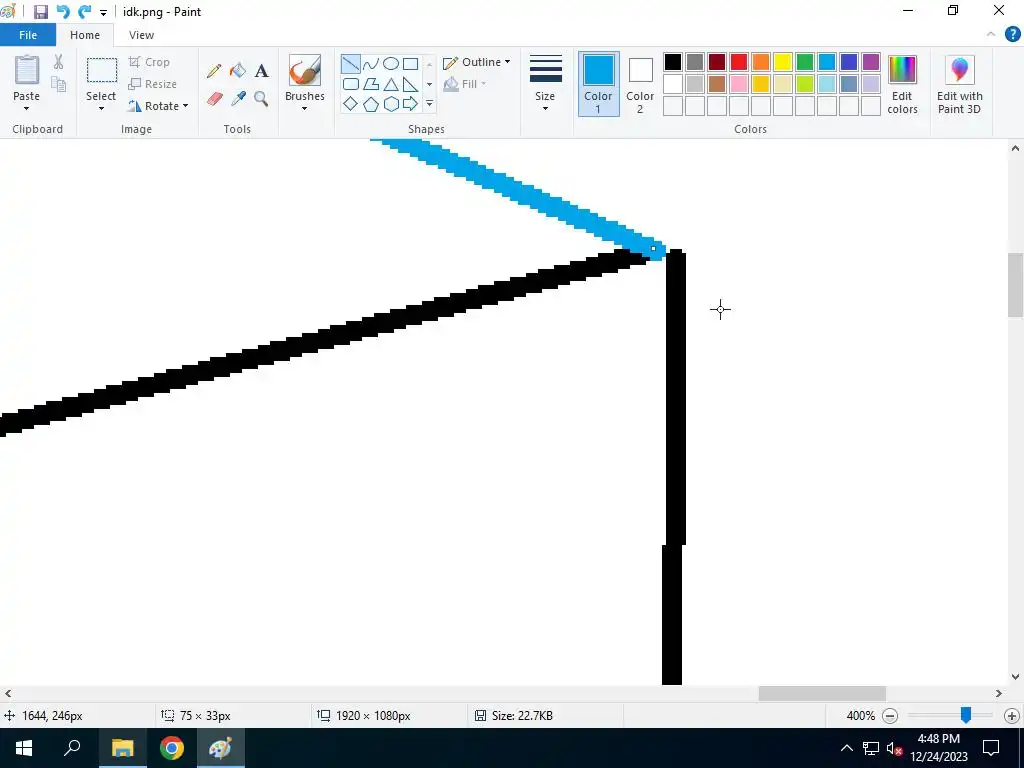Save the file with quick access icon

point(40,12)
